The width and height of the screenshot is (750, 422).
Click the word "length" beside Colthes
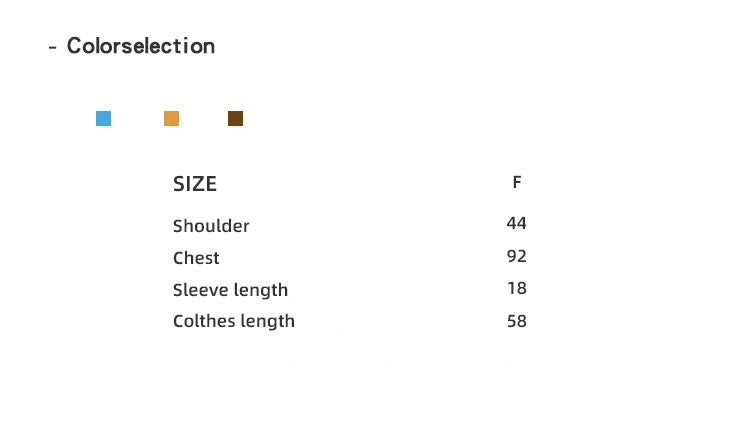(267, 321)
